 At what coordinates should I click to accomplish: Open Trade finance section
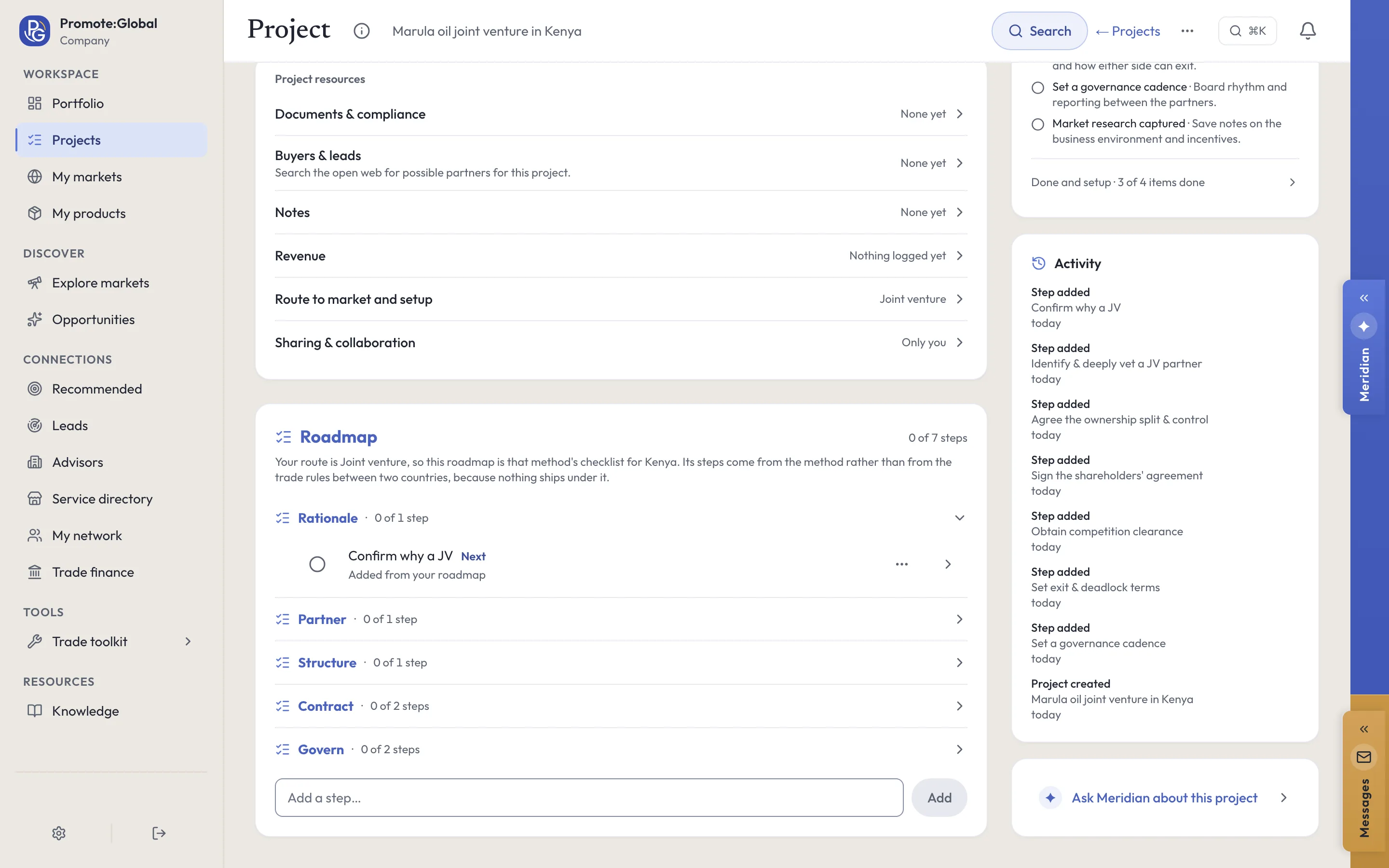pyautogui.click(x=111, y=572)
